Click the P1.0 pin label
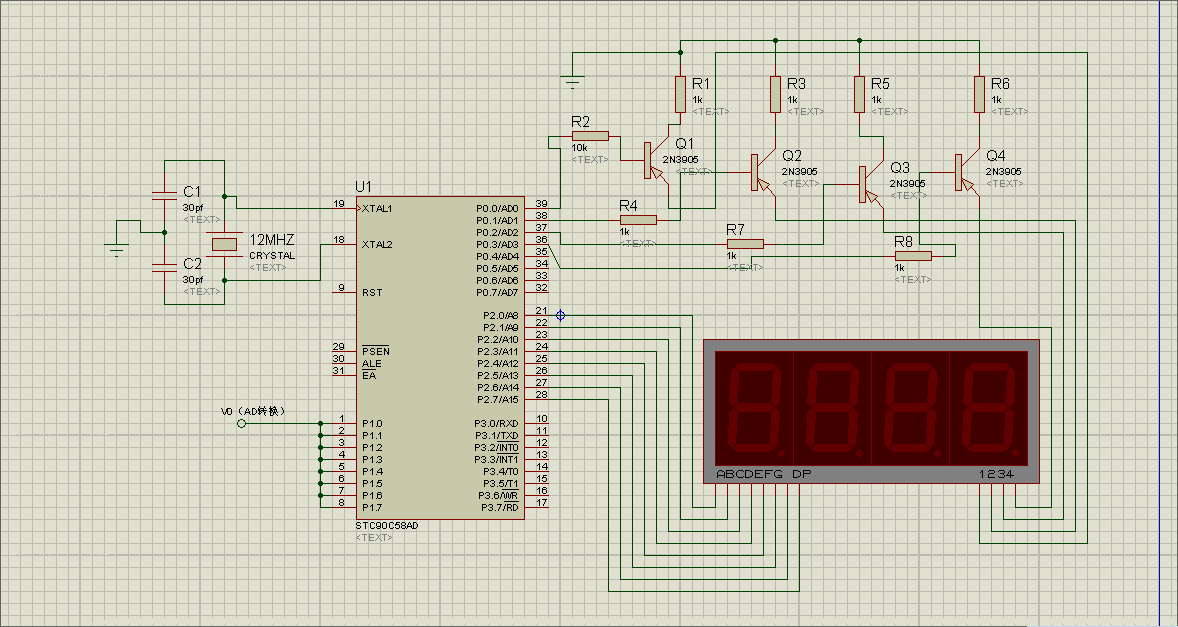Image resolution: width=1178 pixels, height=627 pixels. pos(371,423)
